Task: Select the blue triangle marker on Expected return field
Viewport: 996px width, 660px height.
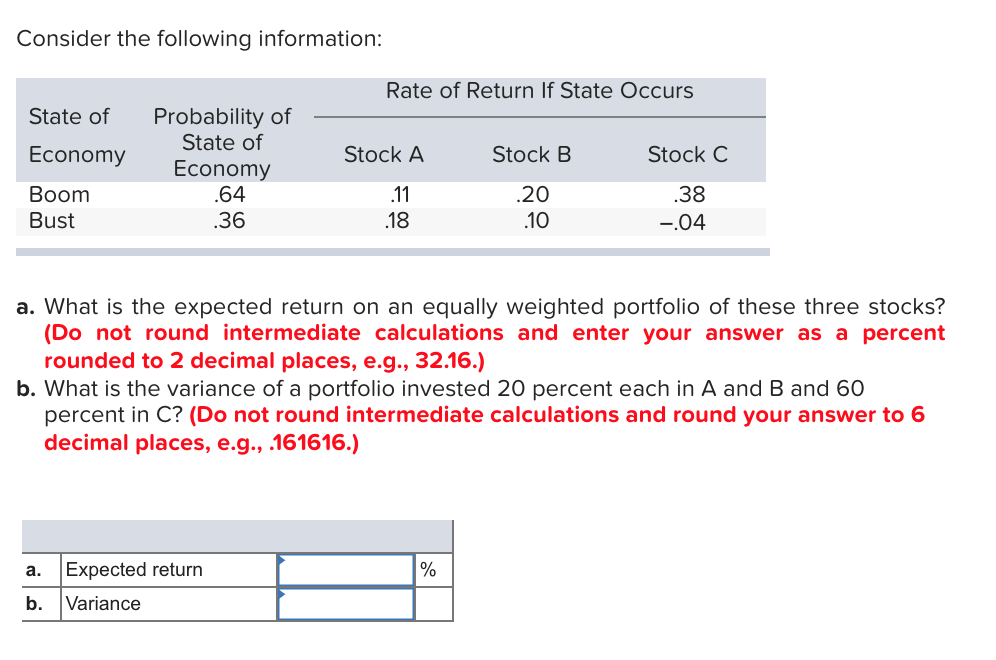Action: pos(280,561)
